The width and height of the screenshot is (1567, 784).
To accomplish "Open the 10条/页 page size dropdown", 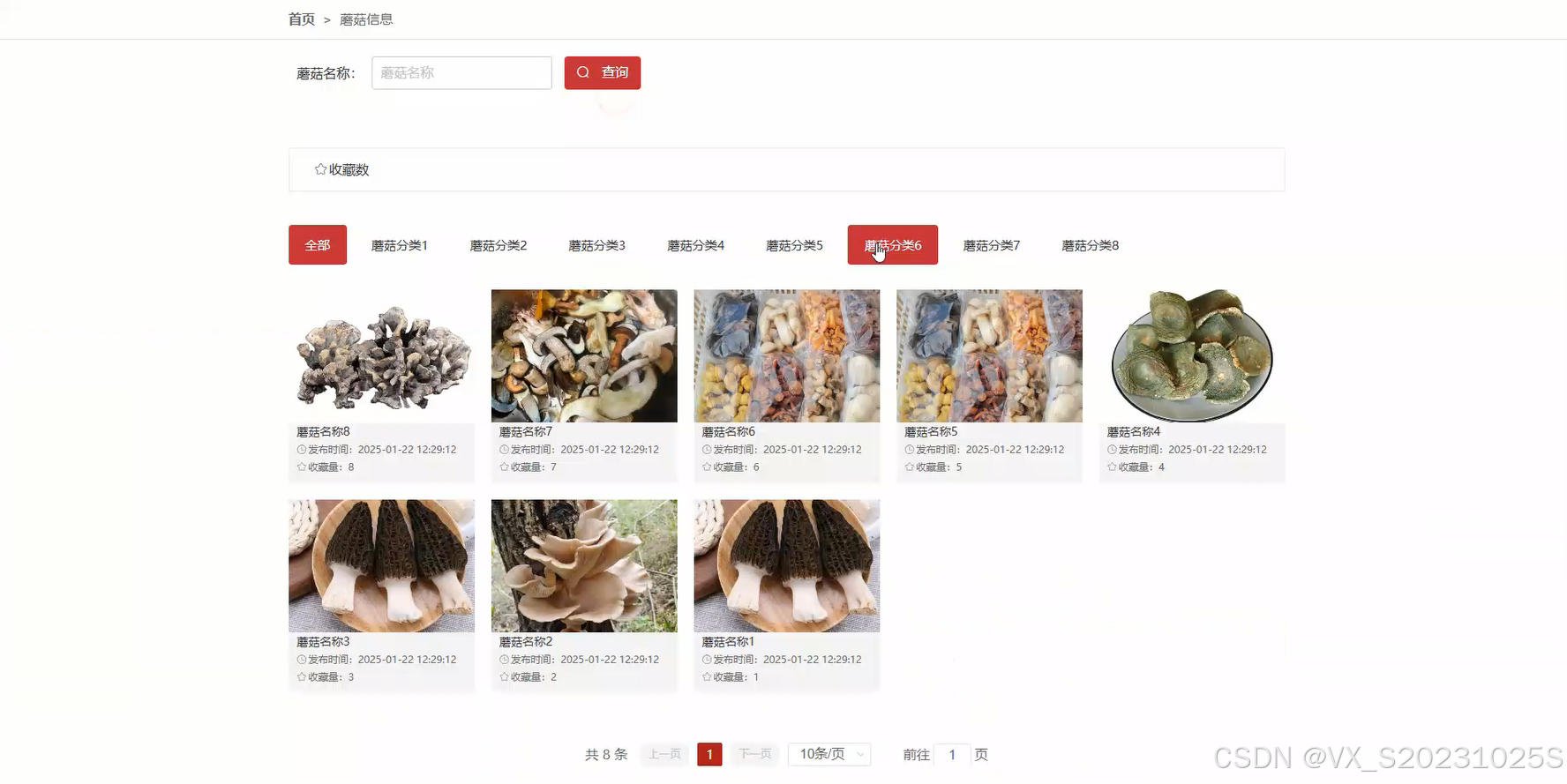I will pyautogui.click(x=829, y=754).
